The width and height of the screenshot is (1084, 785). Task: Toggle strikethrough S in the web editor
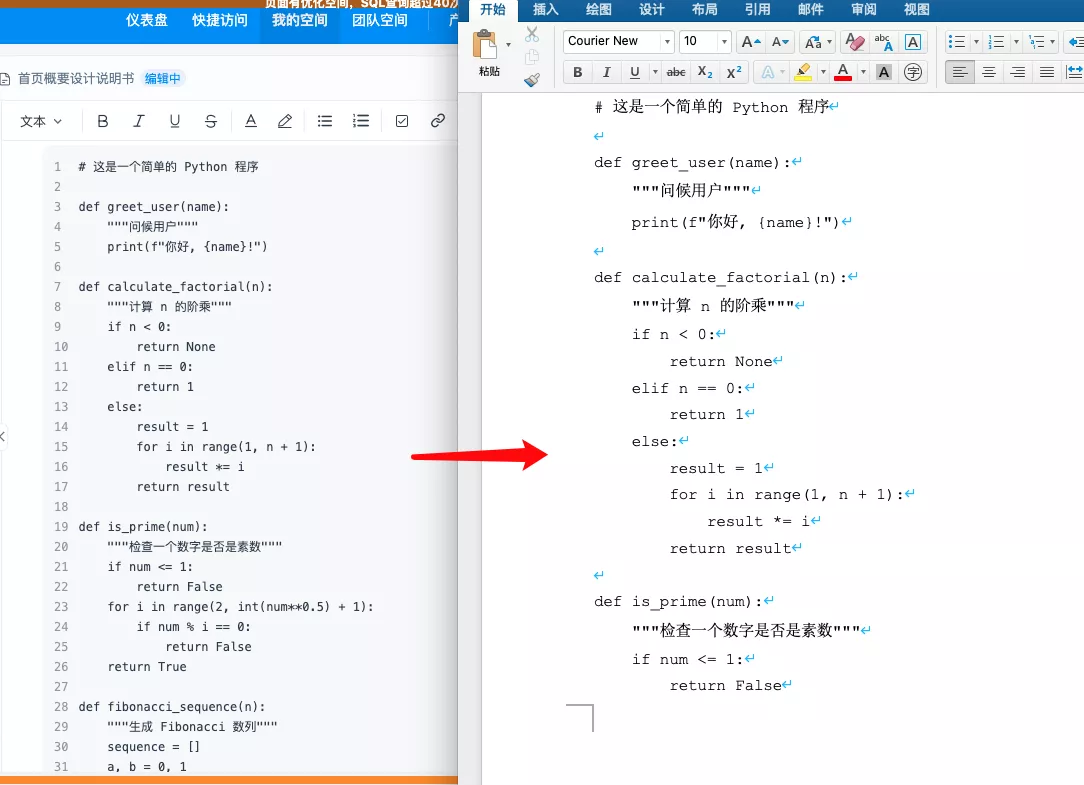pyautogui.click(x=211, y=121)
